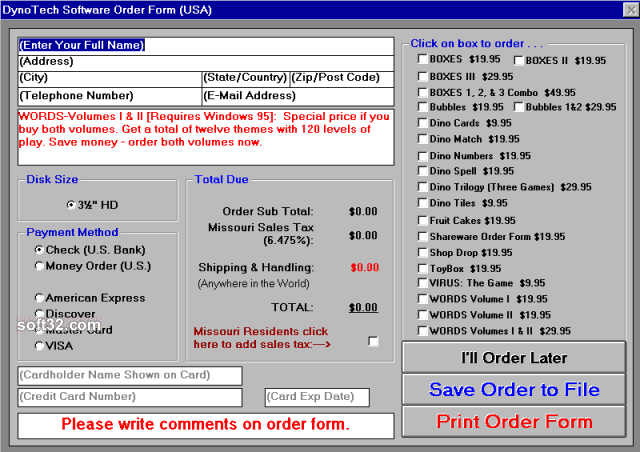Tick ToyBox $19.95 checkbox
Viewport: 640px width, 452px height.
coord(422,269)
